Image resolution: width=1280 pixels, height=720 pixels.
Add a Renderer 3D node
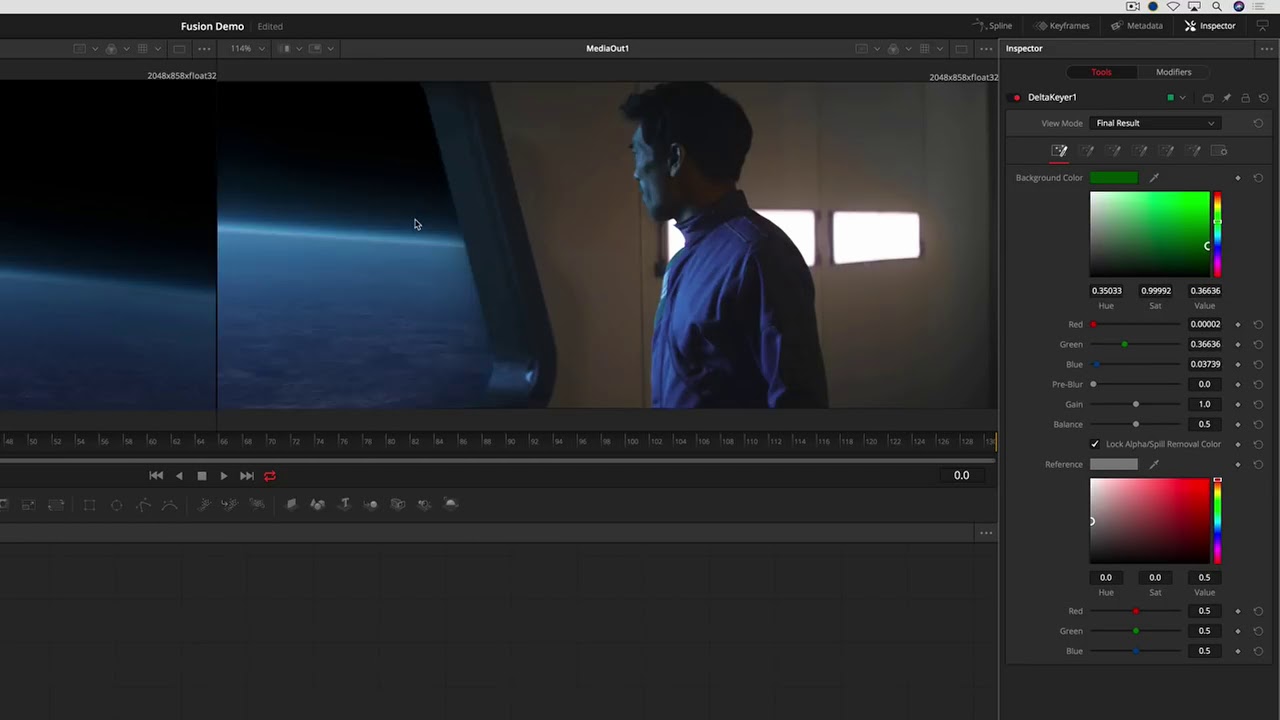click(x=451, y=505)
